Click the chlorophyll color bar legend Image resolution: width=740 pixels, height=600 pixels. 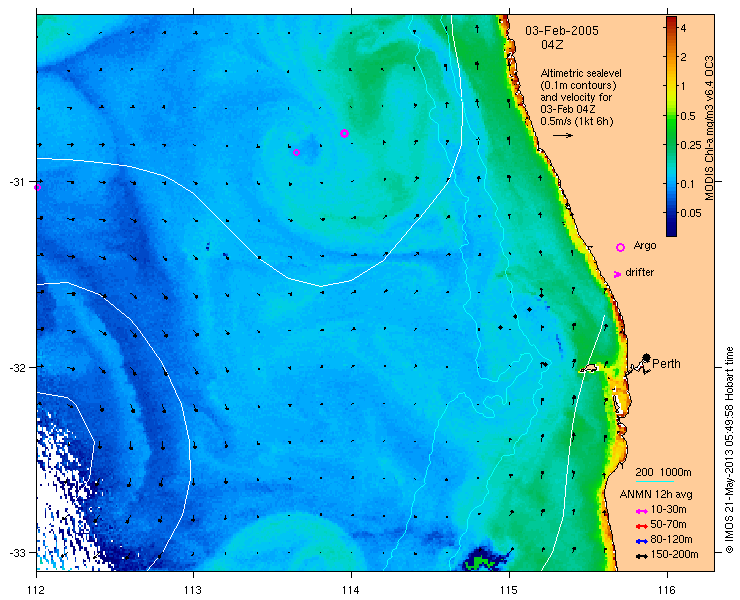pos(671,126)
